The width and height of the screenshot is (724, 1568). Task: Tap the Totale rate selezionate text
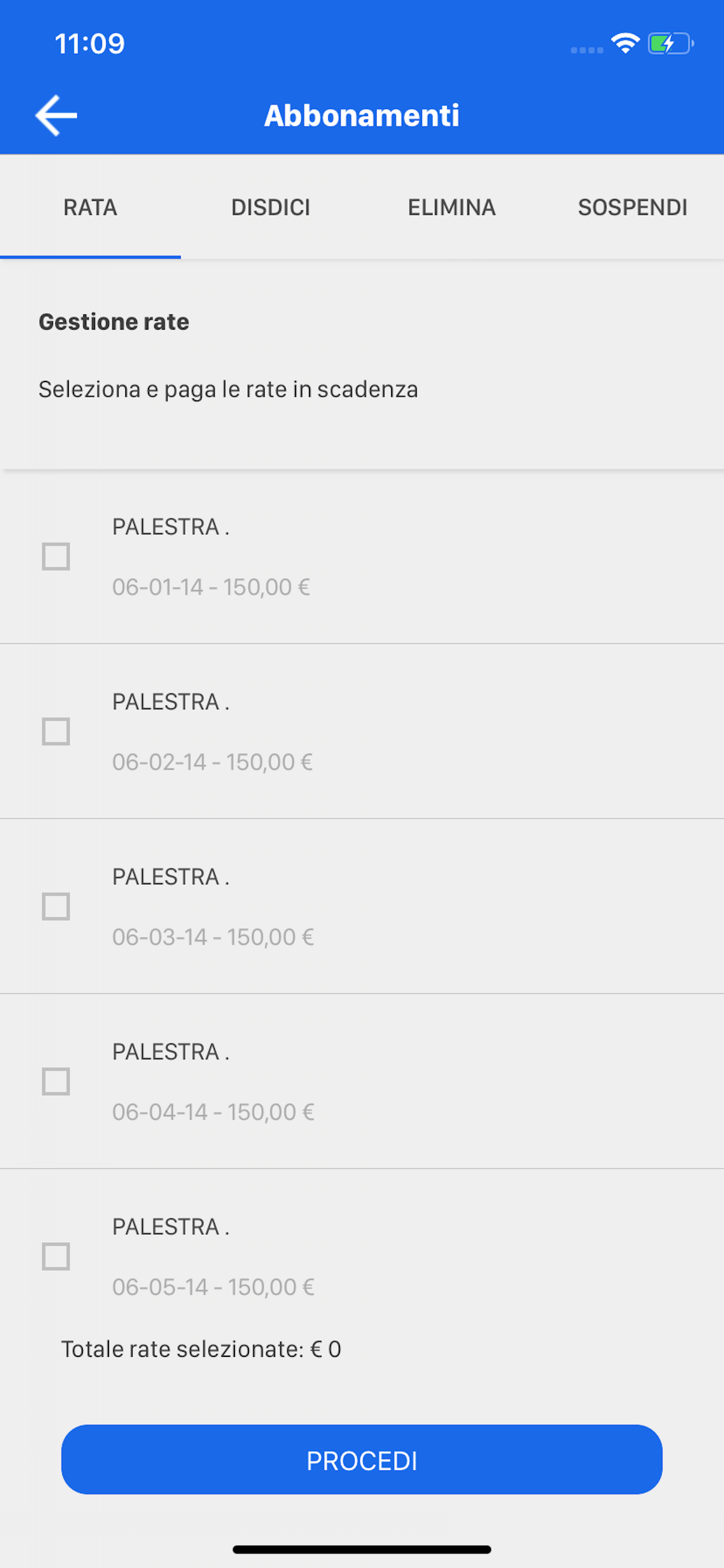[x=201, y=1349]
